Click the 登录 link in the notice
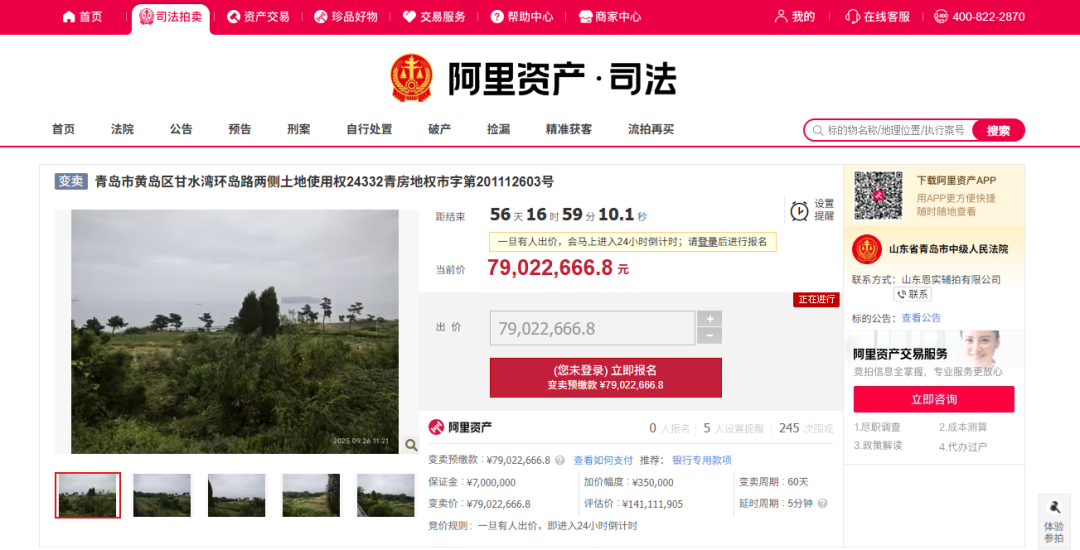Viewport: 1080px width, 550px height. 707,242
